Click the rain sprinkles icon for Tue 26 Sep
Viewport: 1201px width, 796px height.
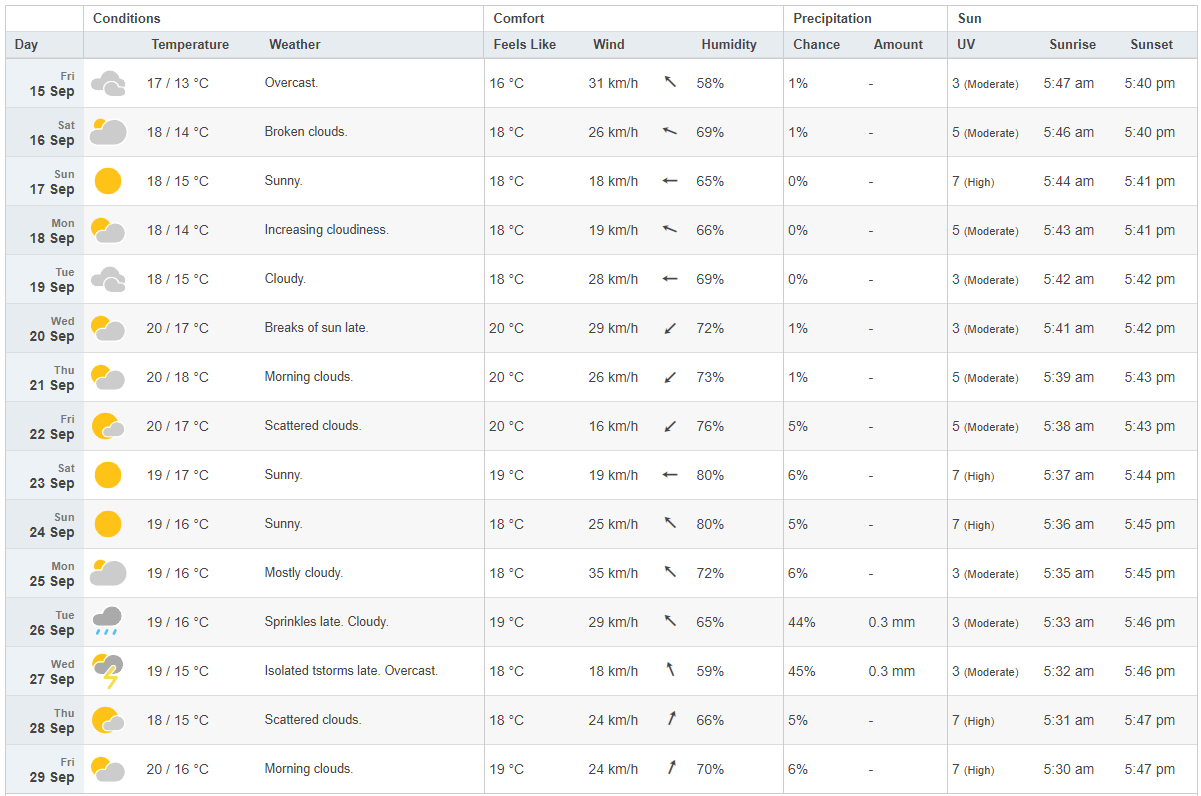point(108,622)
